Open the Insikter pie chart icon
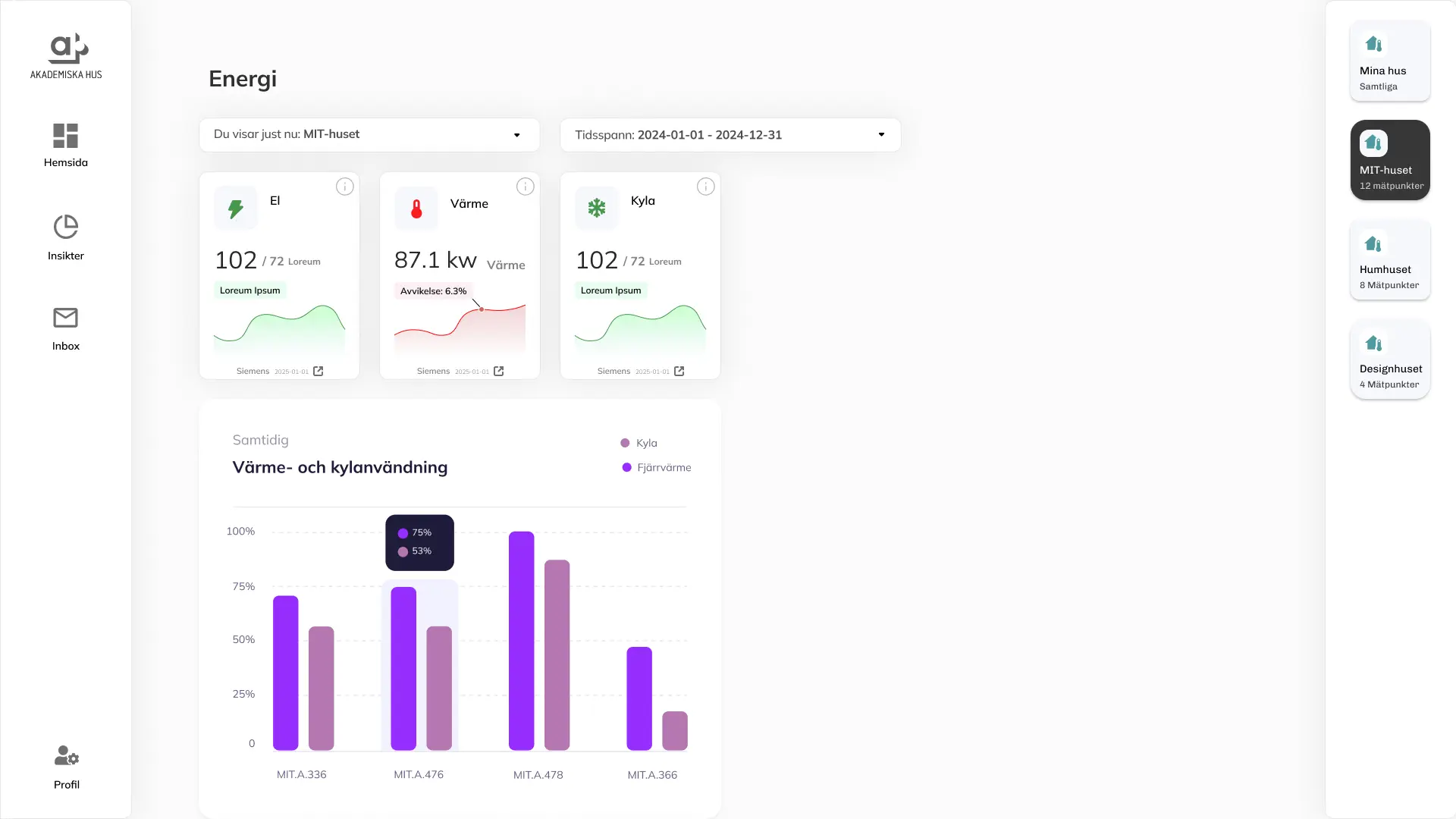Viewport: 1456px width, 819px height. tap(66, 227)
